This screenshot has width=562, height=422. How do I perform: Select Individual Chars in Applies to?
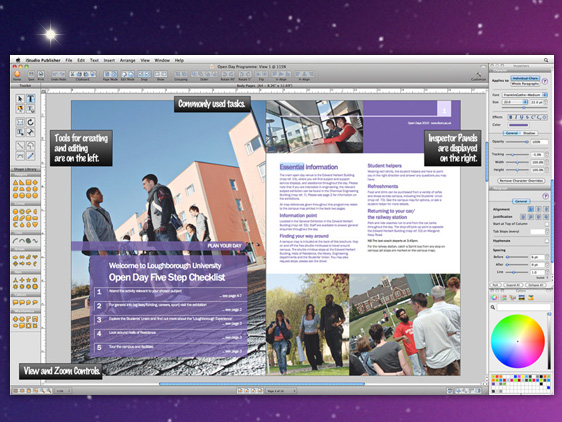pos(525,78)
